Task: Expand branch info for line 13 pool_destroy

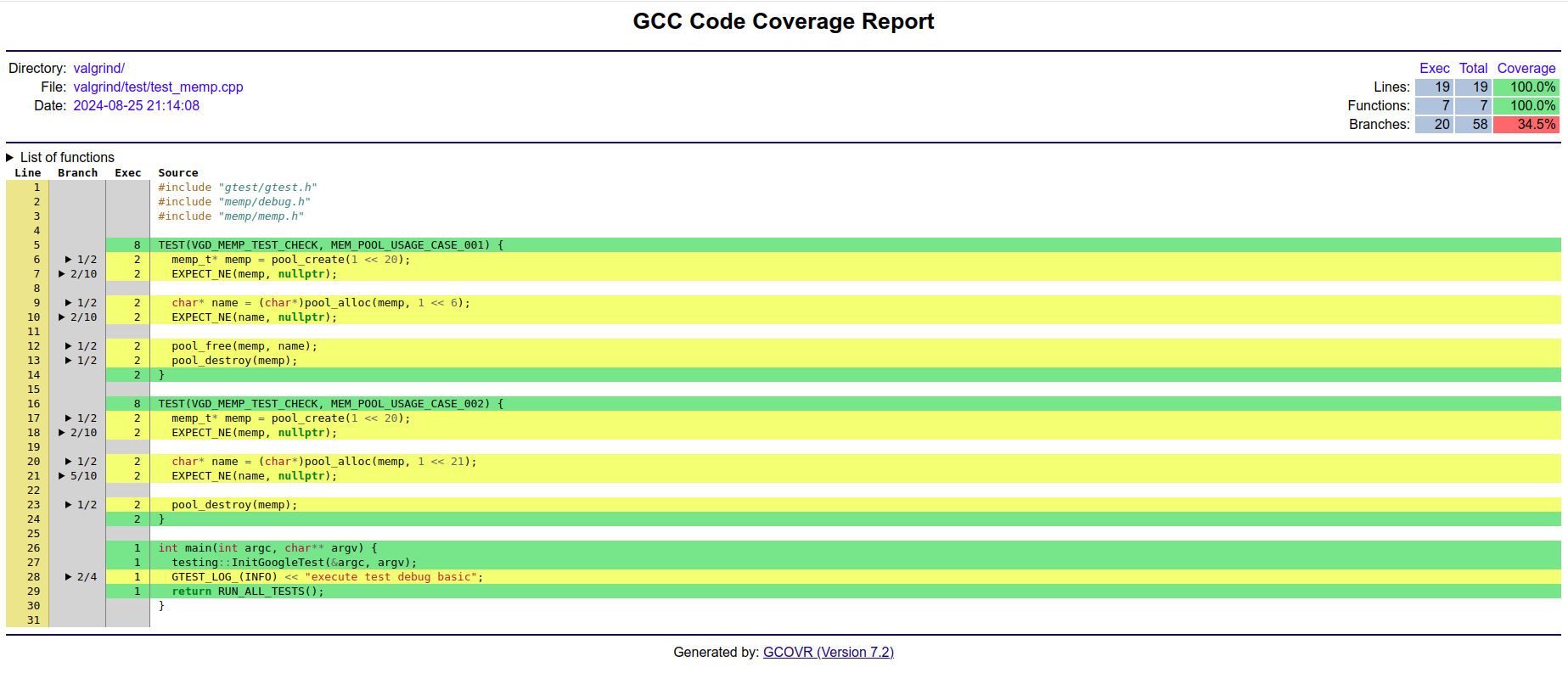Action: pos(81,361)
